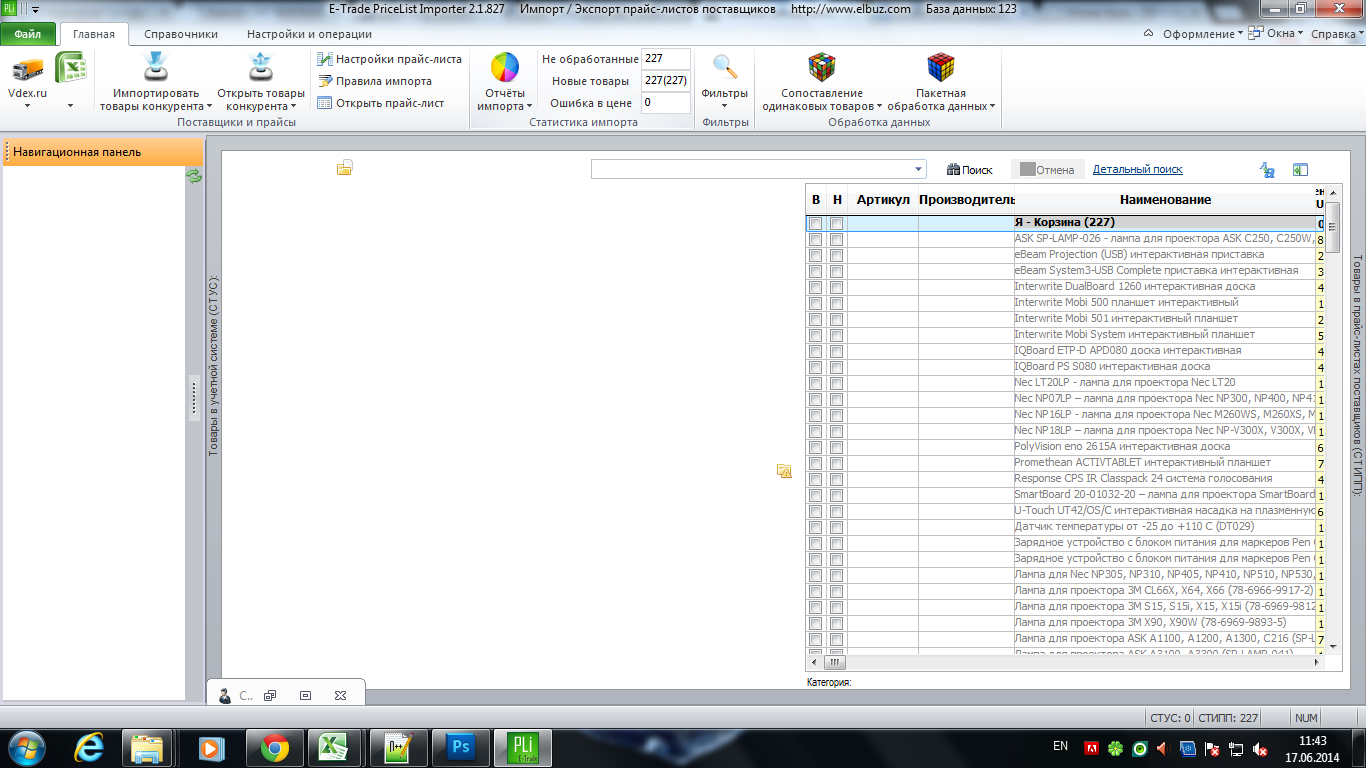1366x768 pixels.
Task: Open the search box dropdown arrow
Action: pos(919,169)
